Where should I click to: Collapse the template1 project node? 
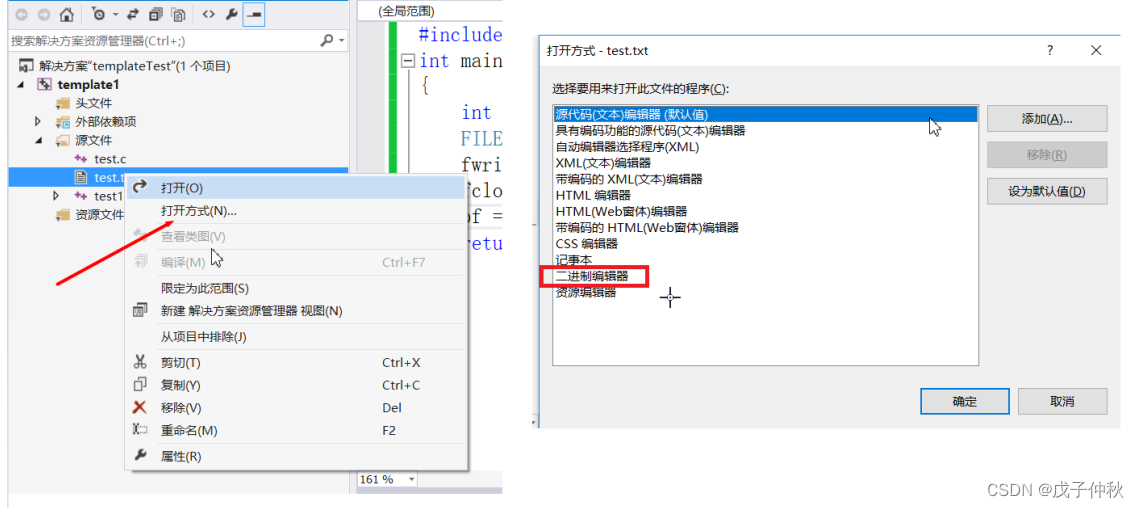click(x=20, y=85)
